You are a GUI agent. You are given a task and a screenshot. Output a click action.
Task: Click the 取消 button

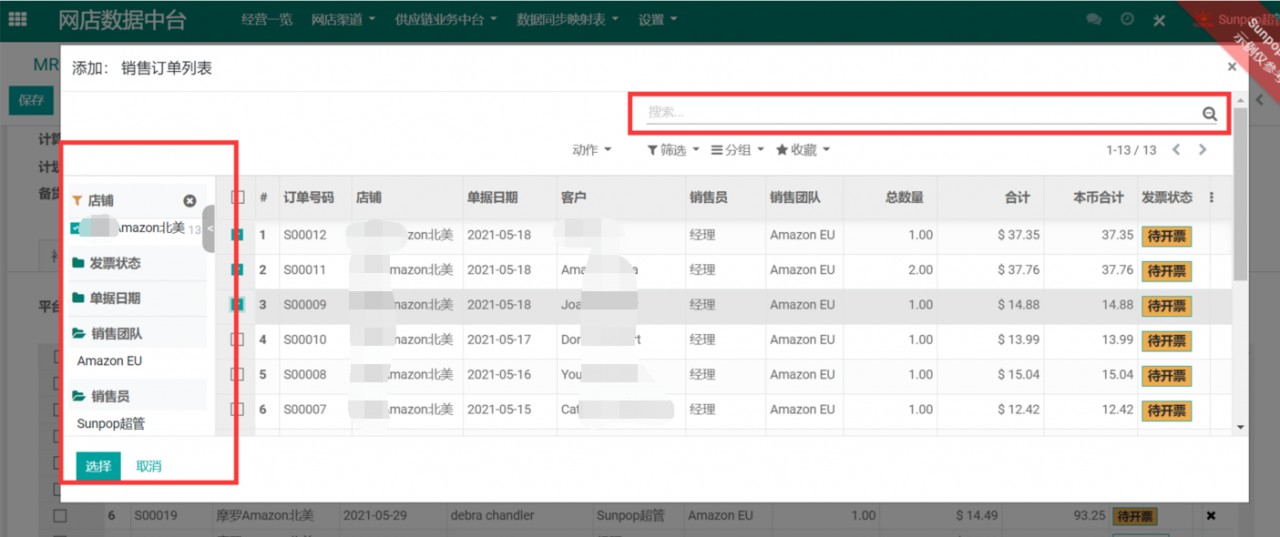click(x=149, y=466)
